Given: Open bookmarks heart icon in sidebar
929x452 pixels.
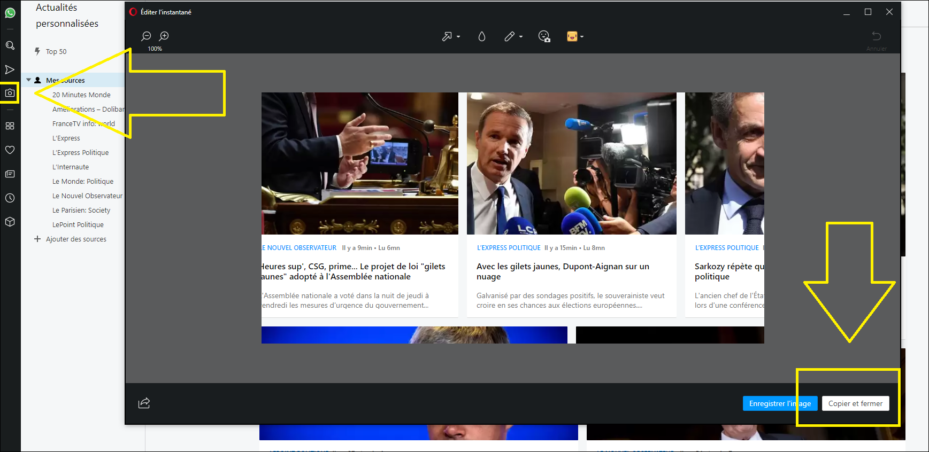Looking at the screenshot, I should [x=9, y=150].
